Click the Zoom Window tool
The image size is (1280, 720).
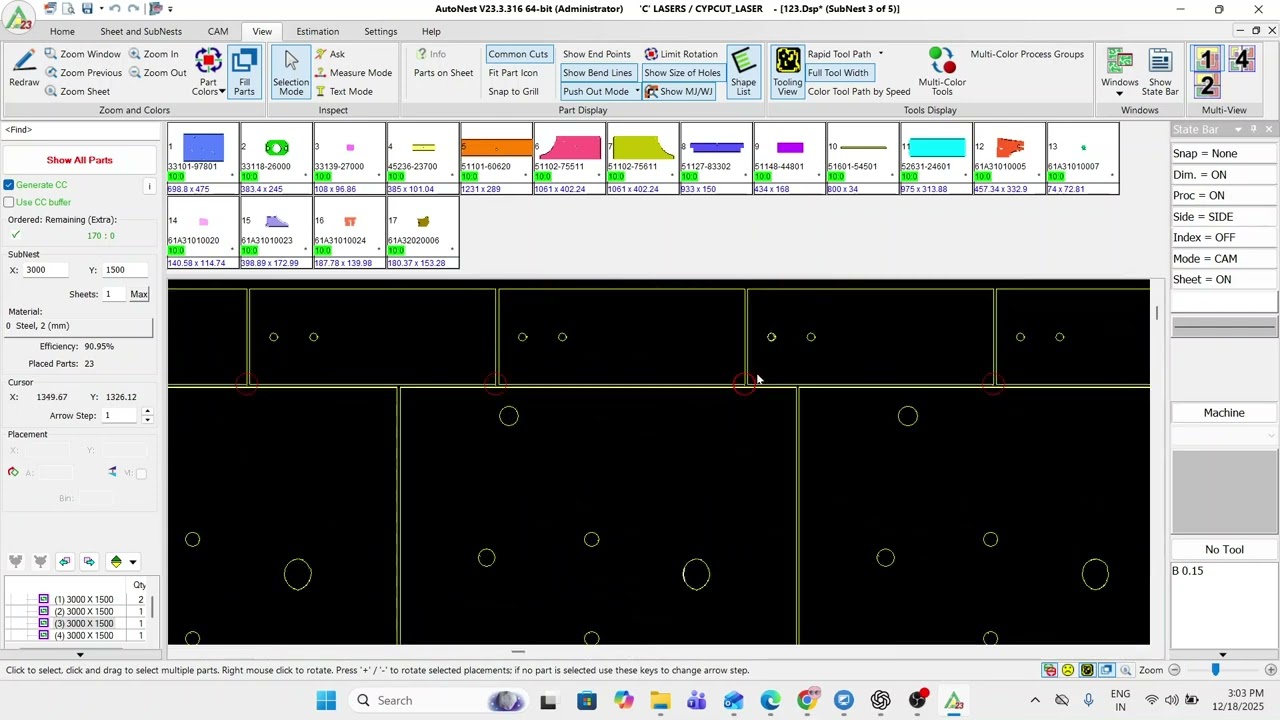click(x=81, y=54)
